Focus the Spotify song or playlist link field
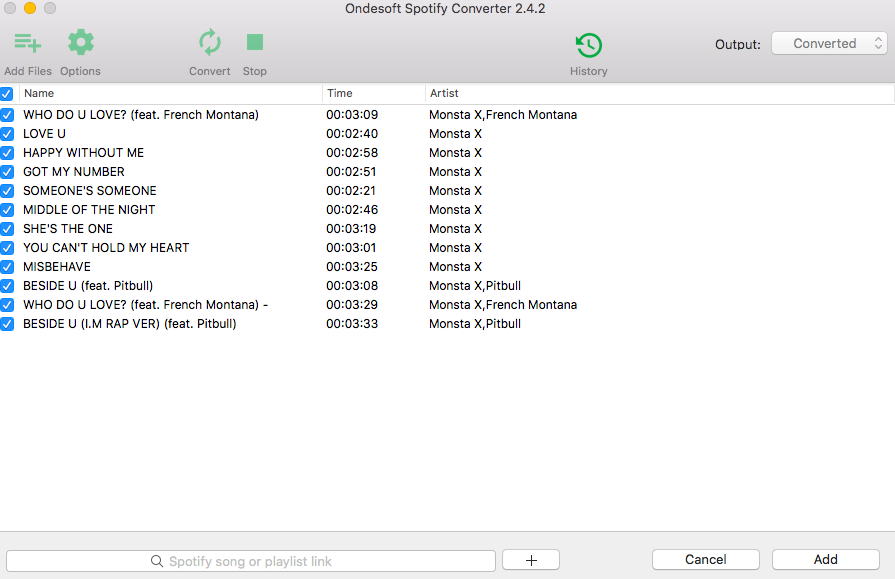 (x=251, y=561)
